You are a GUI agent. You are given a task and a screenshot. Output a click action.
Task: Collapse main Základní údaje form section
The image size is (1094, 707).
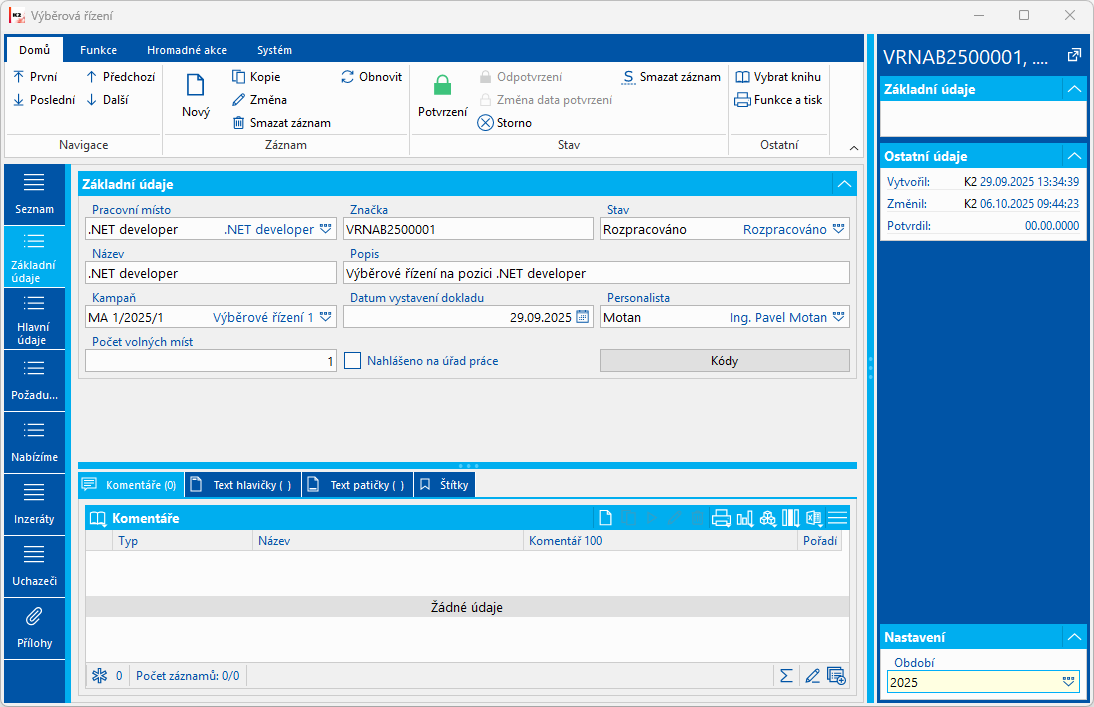pos(844,184)
